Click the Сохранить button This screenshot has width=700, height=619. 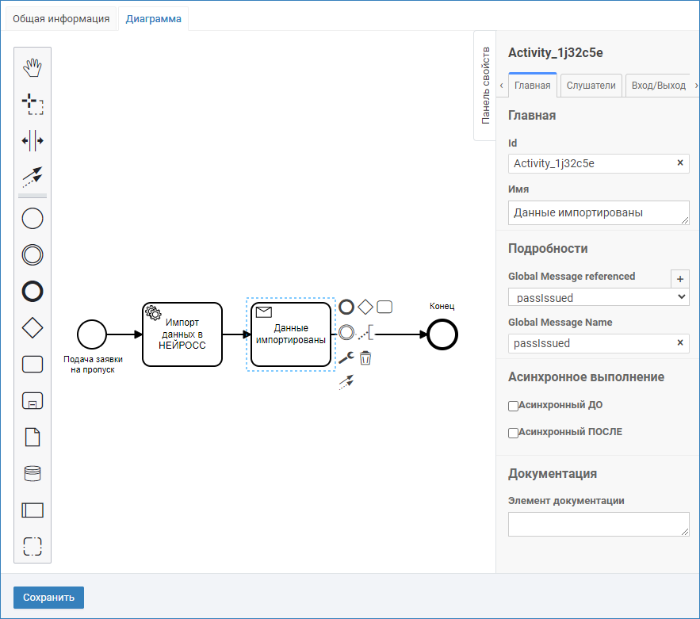click(x=49, y=597)
